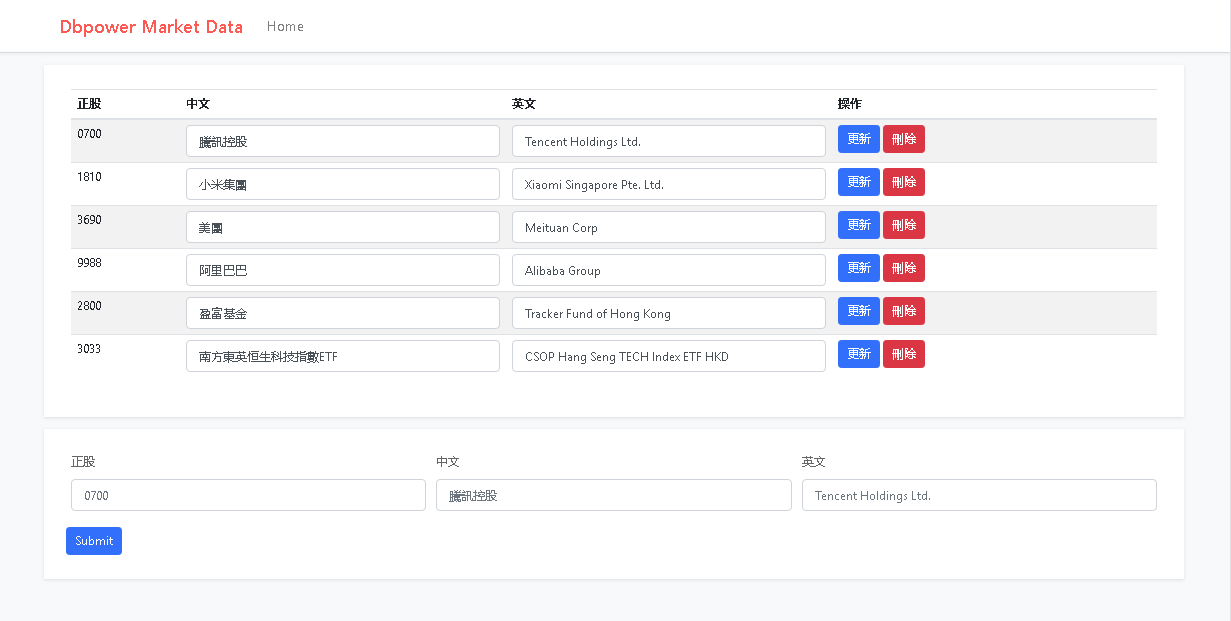Delete the 2800 Tracker Fund row

(x=904, y=311)
